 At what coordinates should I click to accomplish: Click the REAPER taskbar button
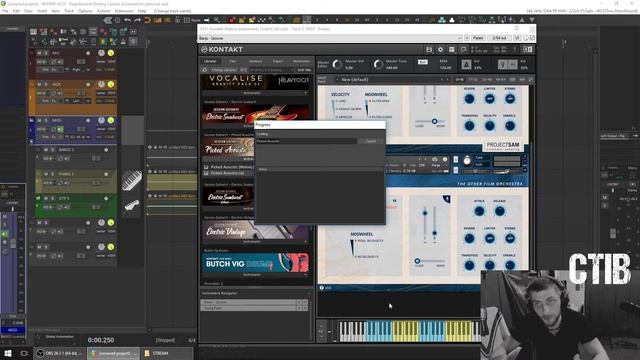(x=113, y=353)
